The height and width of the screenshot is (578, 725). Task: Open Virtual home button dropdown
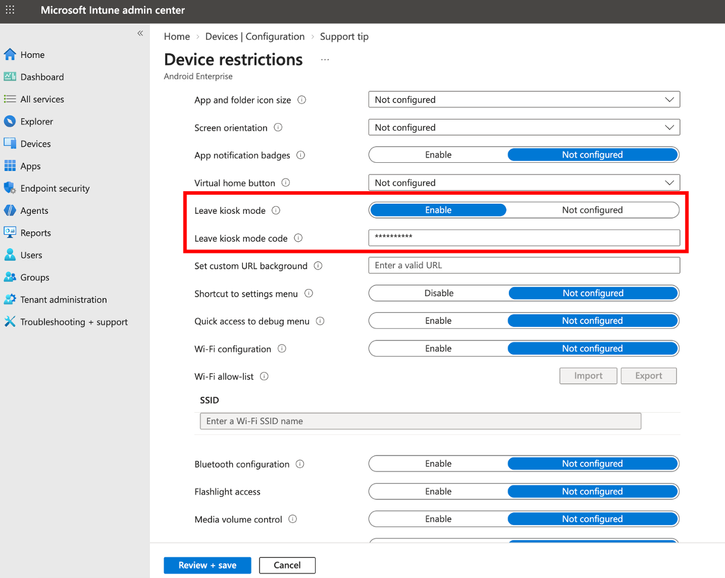(524, 183)
